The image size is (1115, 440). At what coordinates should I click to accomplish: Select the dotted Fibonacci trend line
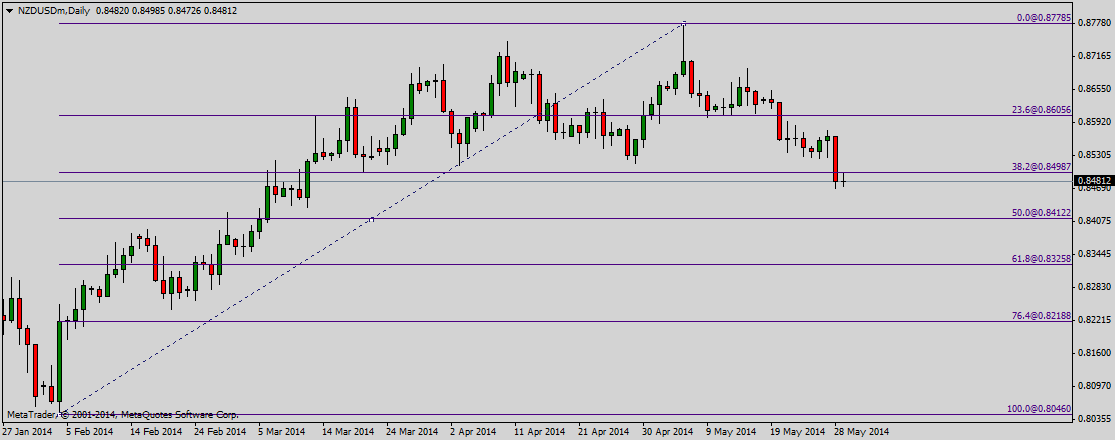[x=372, y=220]
